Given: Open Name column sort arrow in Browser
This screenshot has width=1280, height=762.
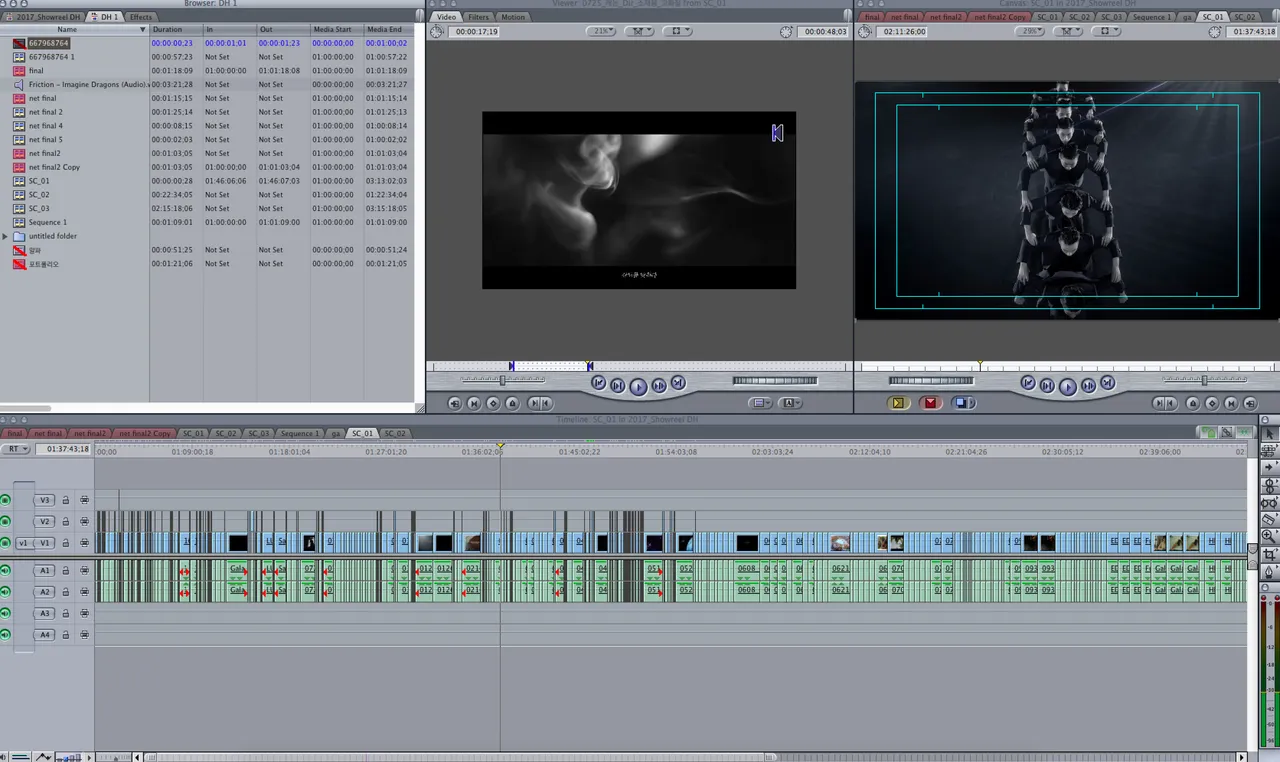Looking at the screenshot, I should [142, 30].
